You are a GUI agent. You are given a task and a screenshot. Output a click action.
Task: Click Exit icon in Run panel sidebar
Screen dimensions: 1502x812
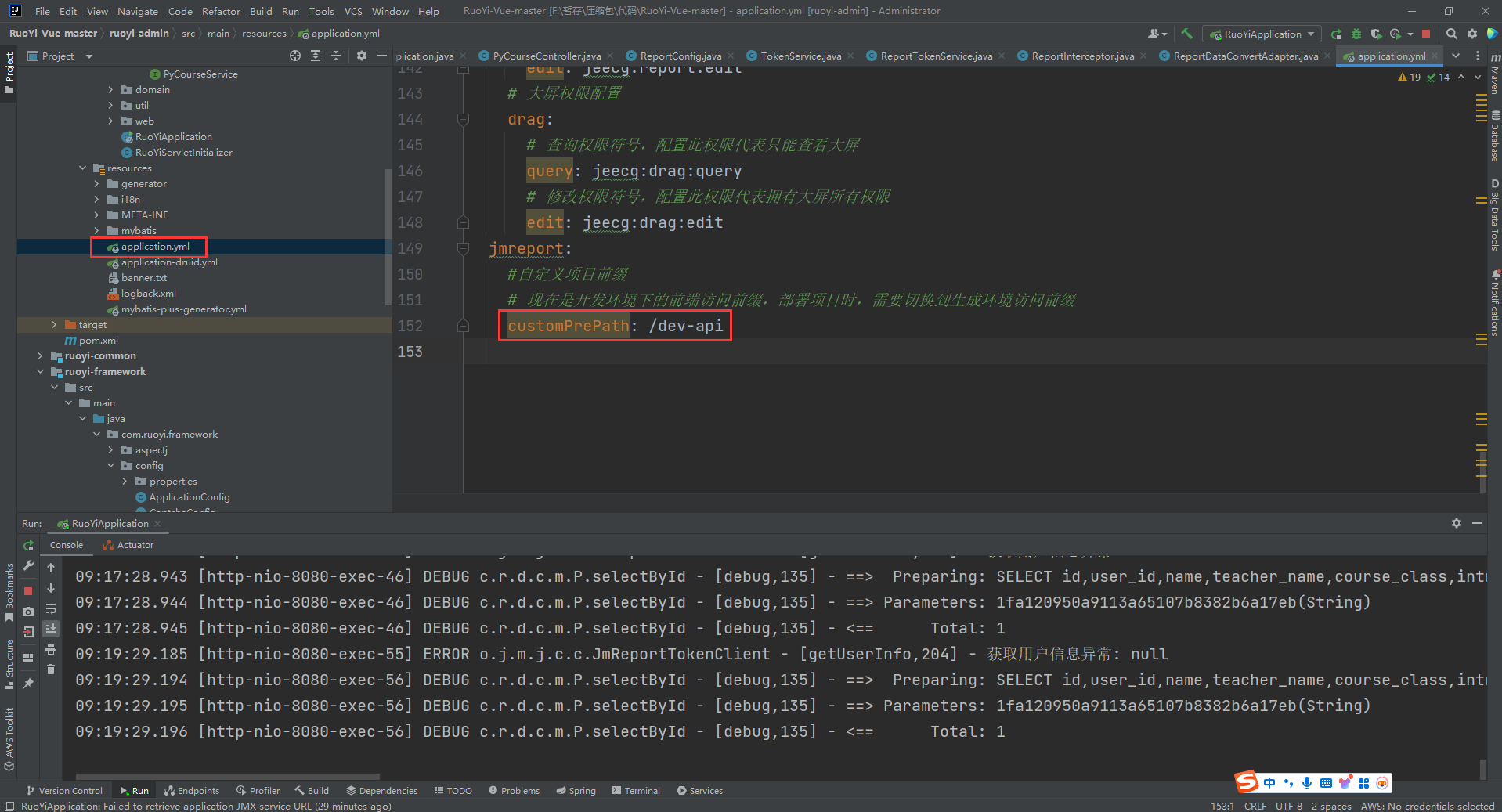[28, 632]
